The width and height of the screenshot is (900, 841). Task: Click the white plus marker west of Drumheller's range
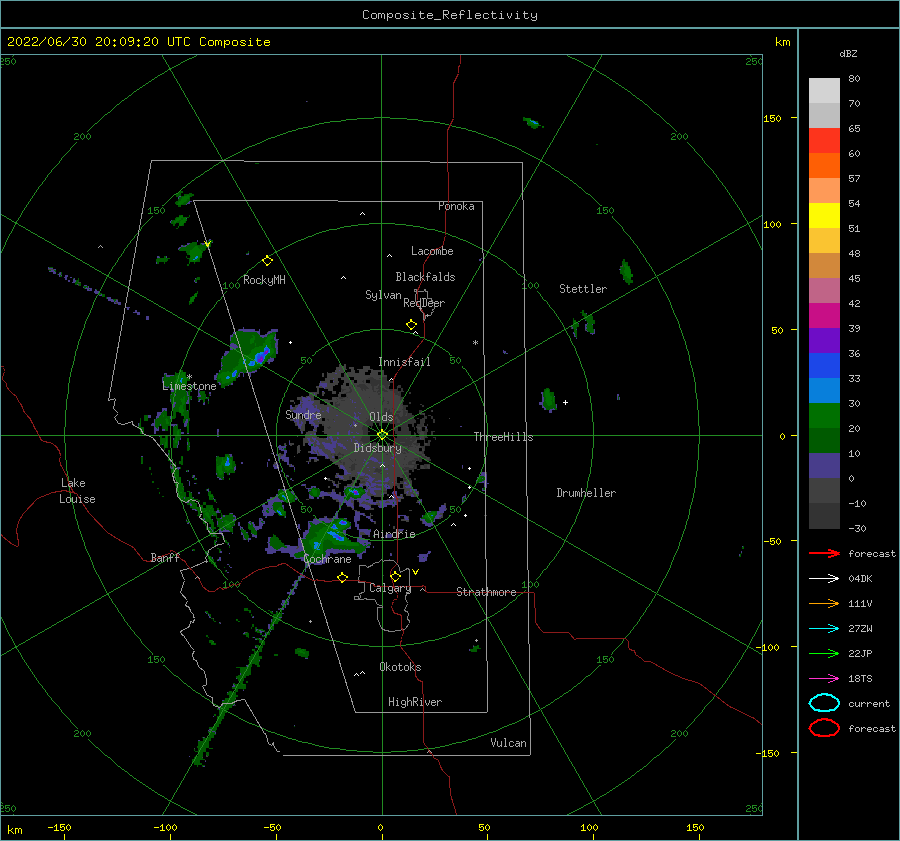(x=565, y=402)
